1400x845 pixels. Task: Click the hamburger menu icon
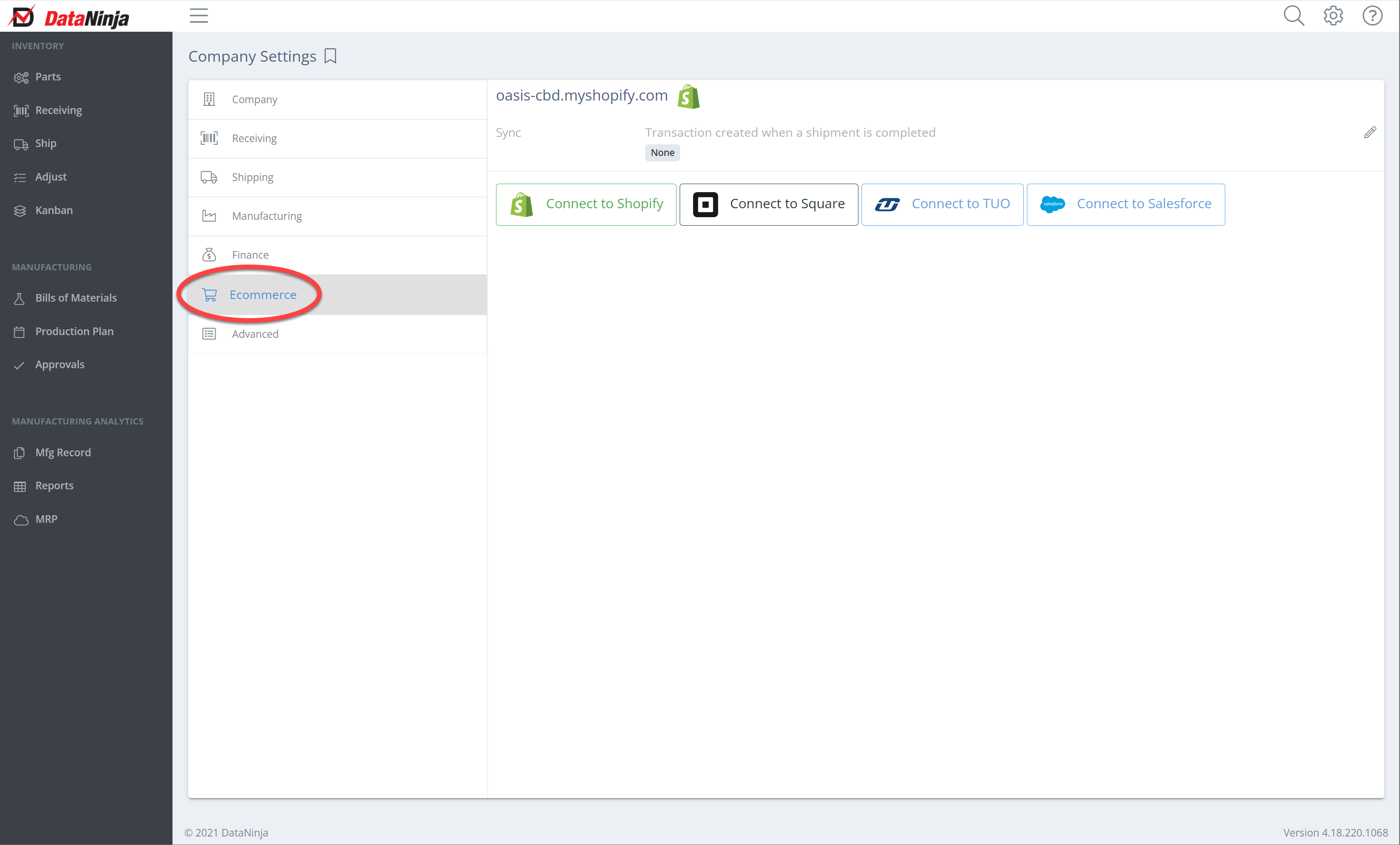pos(198,16)
